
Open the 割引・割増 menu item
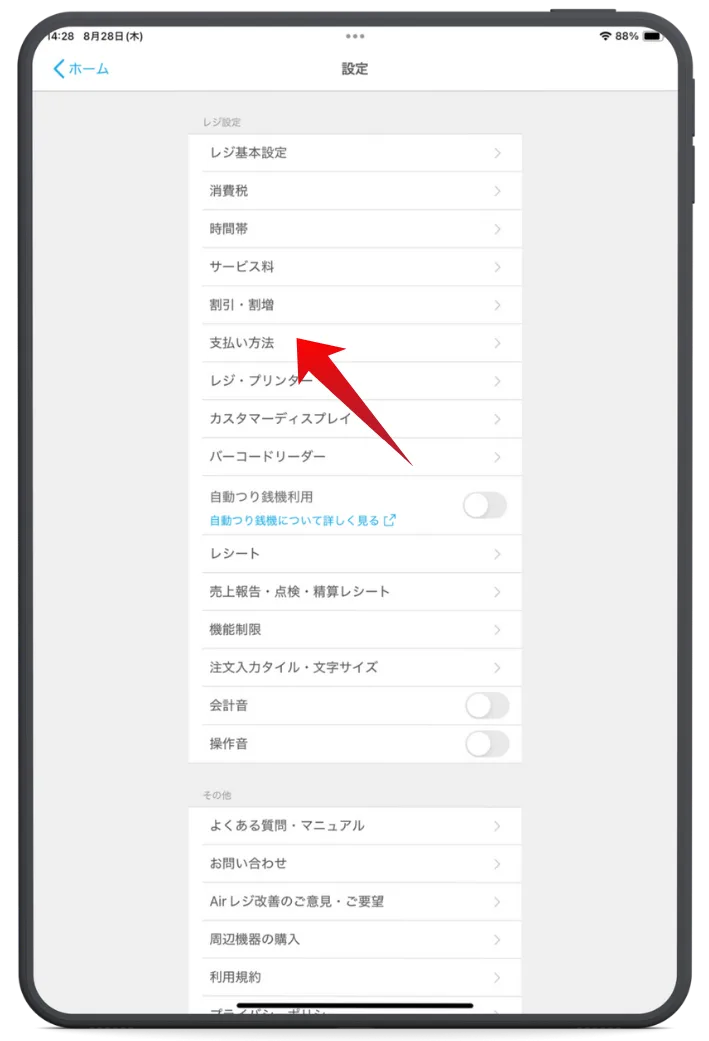click(355, 305)
